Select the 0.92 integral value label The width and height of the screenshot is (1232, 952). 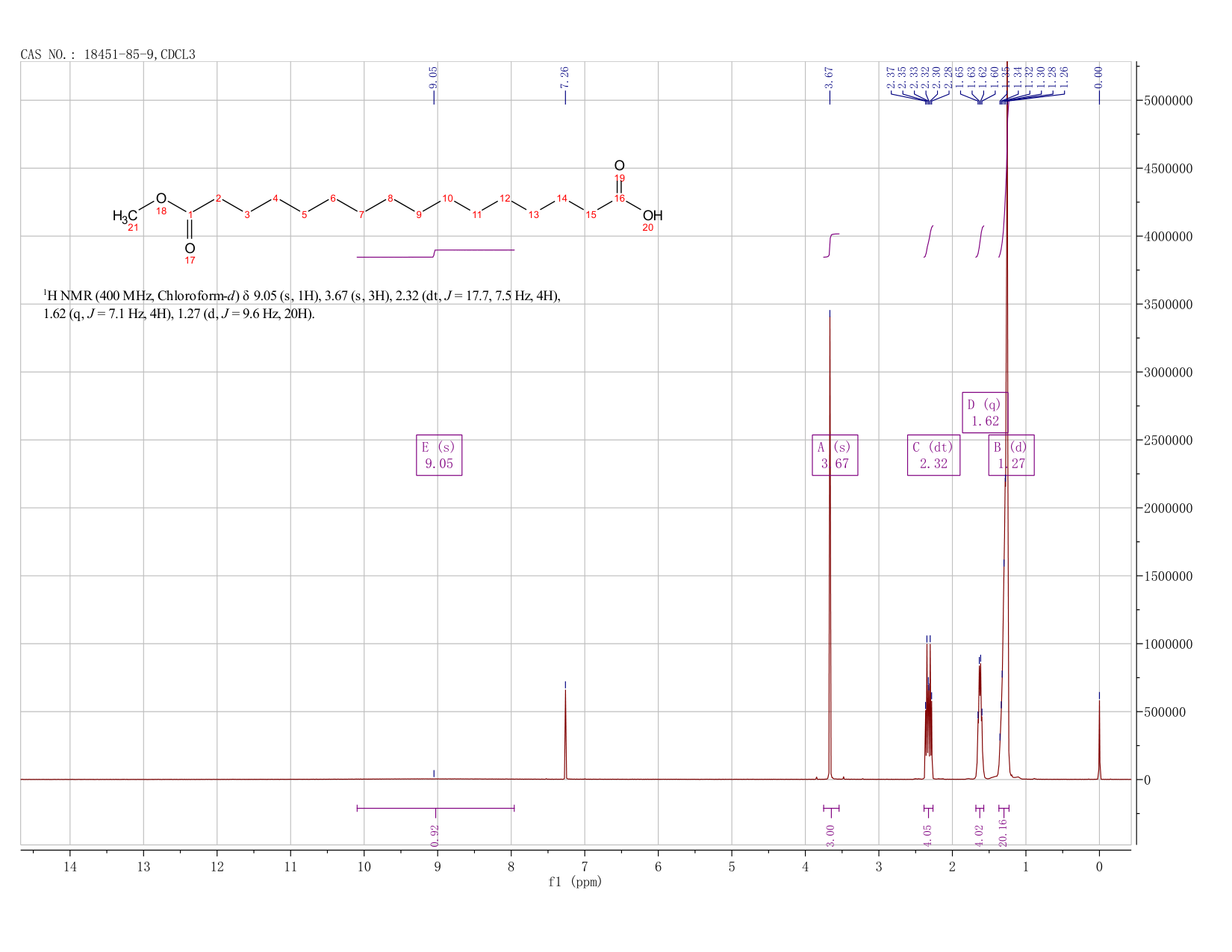pyautogui.click(x=435, y=836)
